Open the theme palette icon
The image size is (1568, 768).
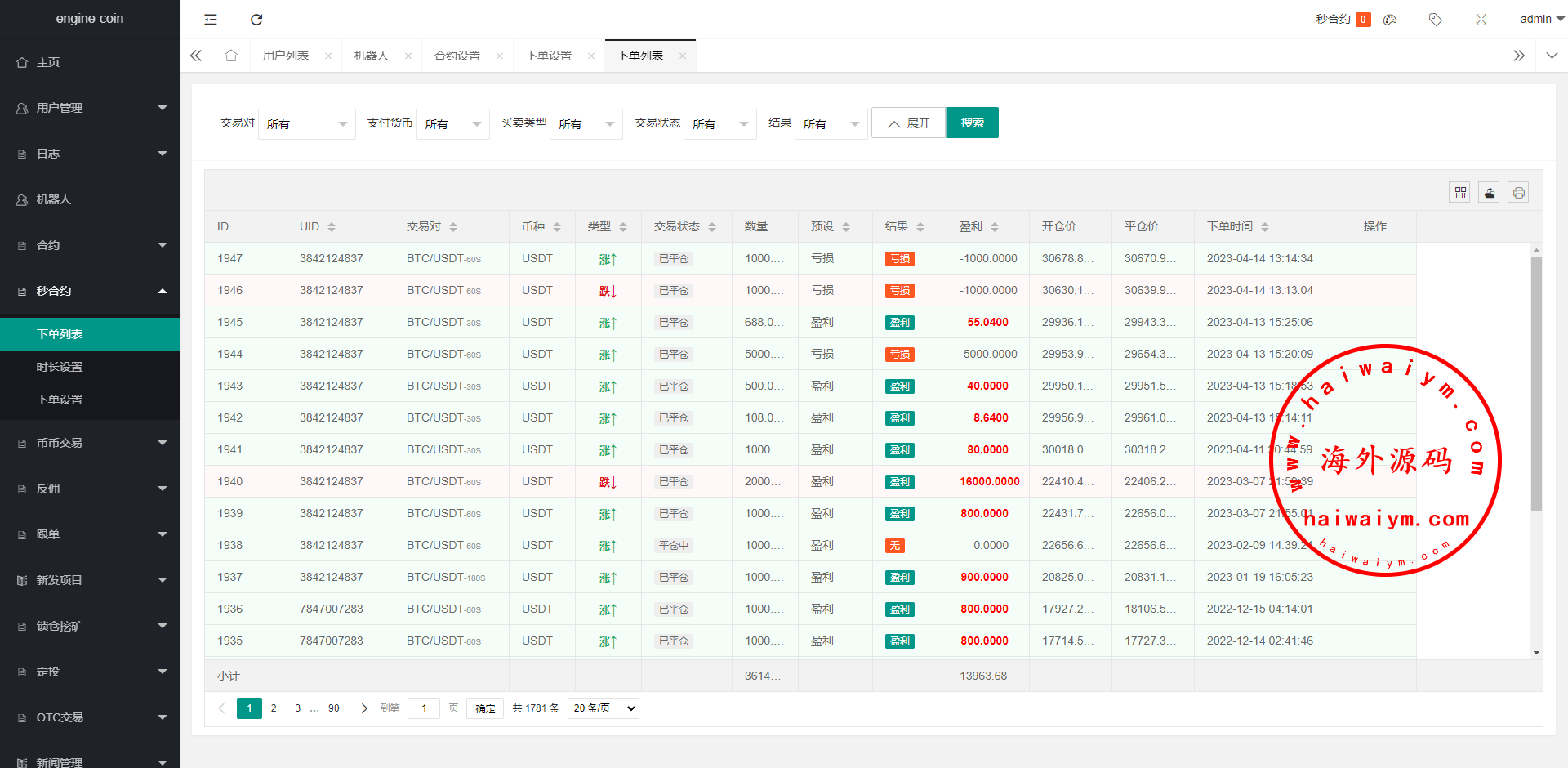1390,20
